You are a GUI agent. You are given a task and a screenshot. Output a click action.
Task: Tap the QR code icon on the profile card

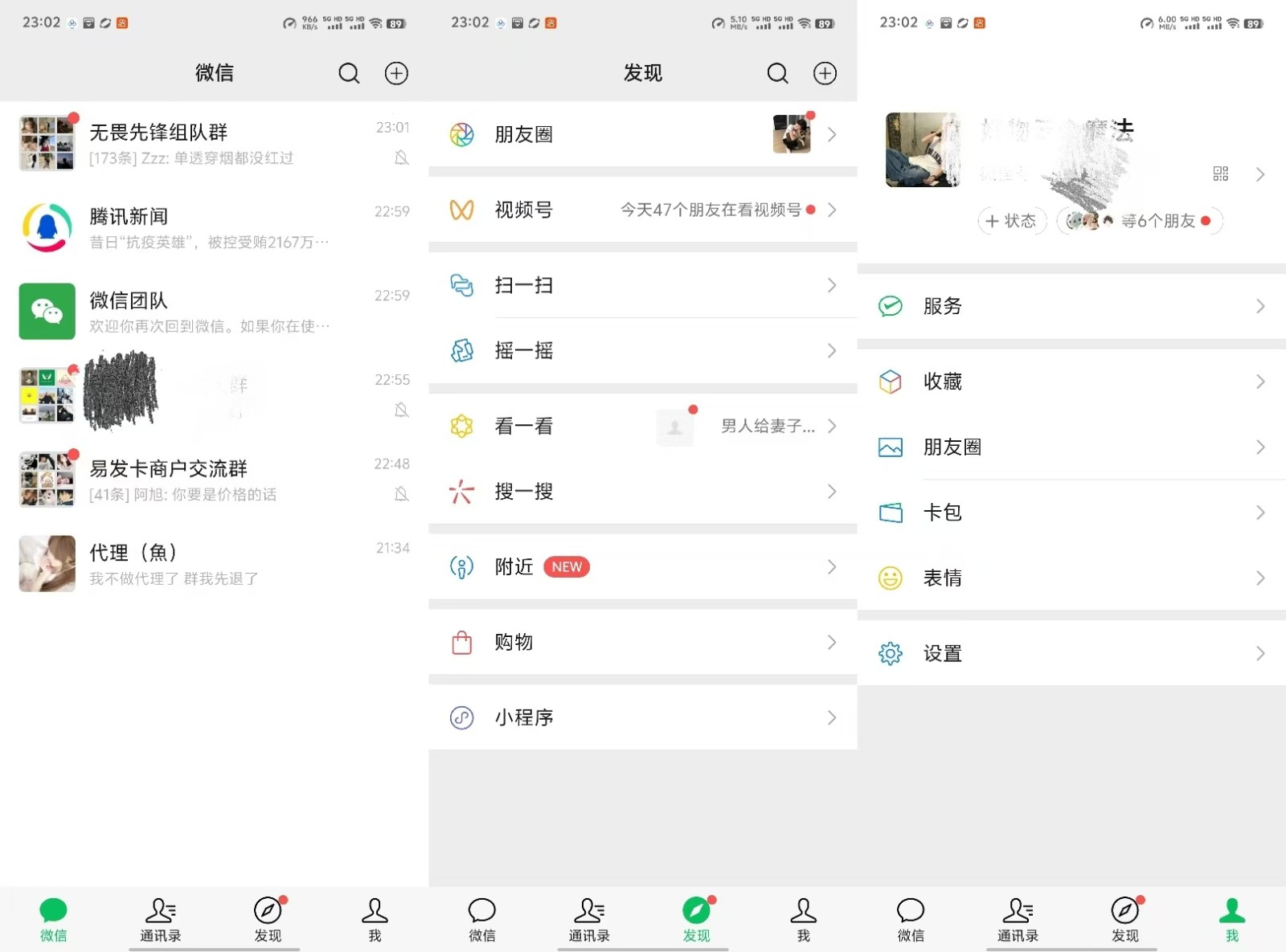click(1220, 174)
